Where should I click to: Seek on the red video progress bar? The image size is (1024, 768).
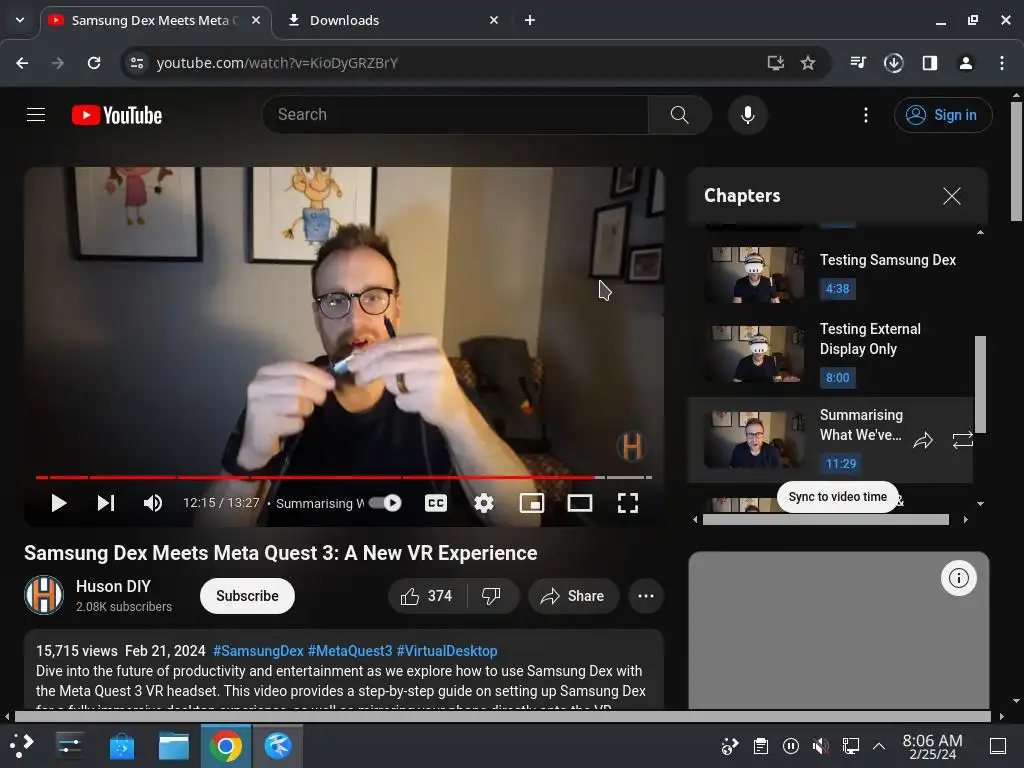(344, 477)
